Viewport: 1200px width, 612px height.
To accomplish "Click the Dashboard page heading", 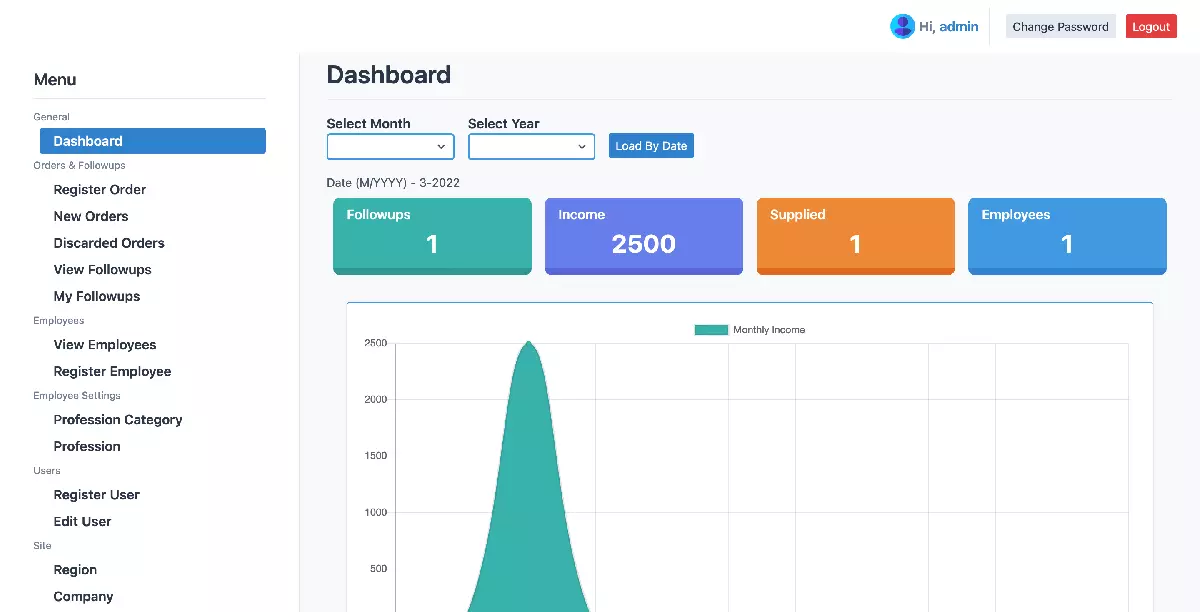I will (389, 75).
